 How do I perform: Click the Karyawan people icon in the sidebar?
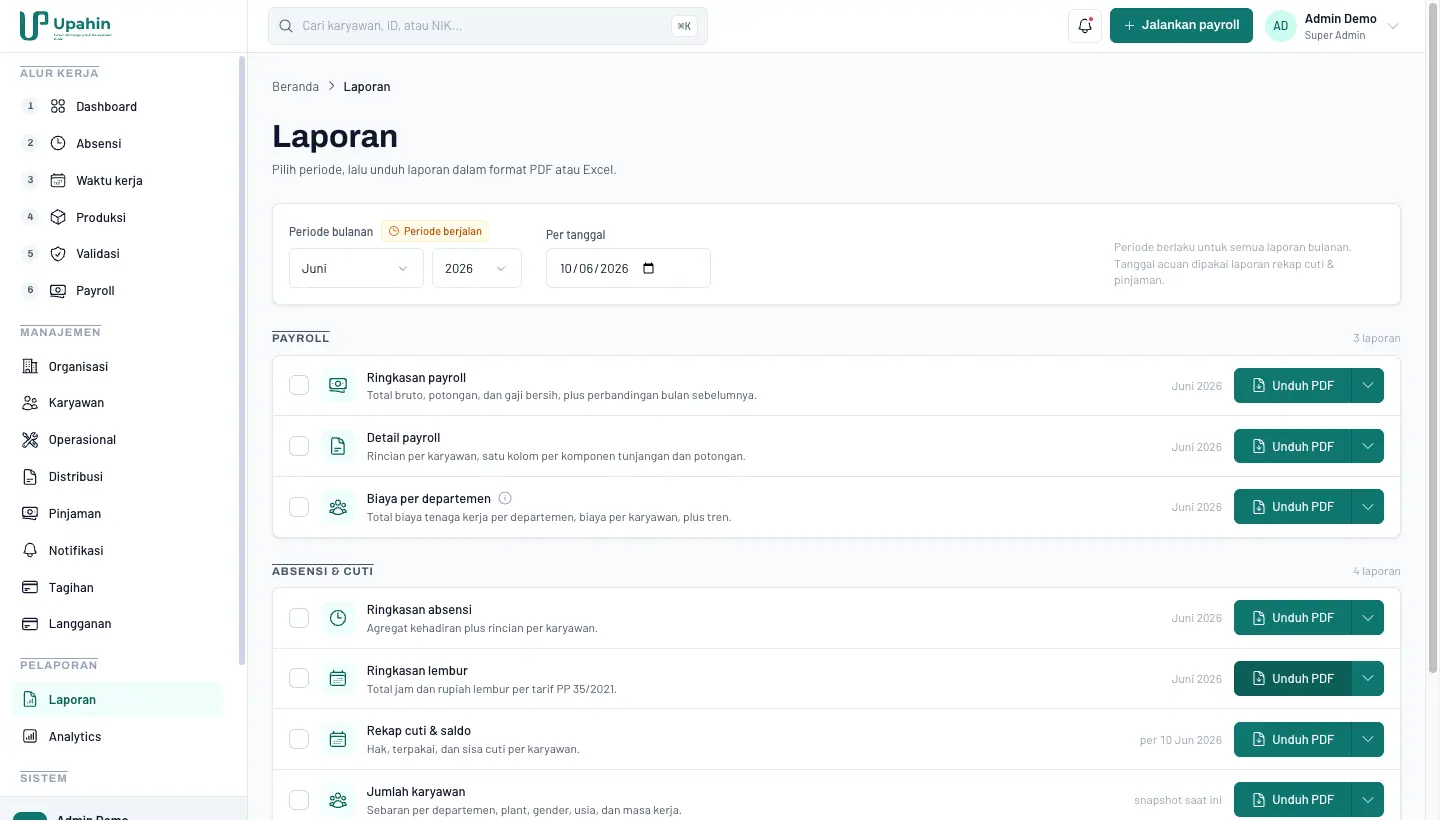point(30,403)
